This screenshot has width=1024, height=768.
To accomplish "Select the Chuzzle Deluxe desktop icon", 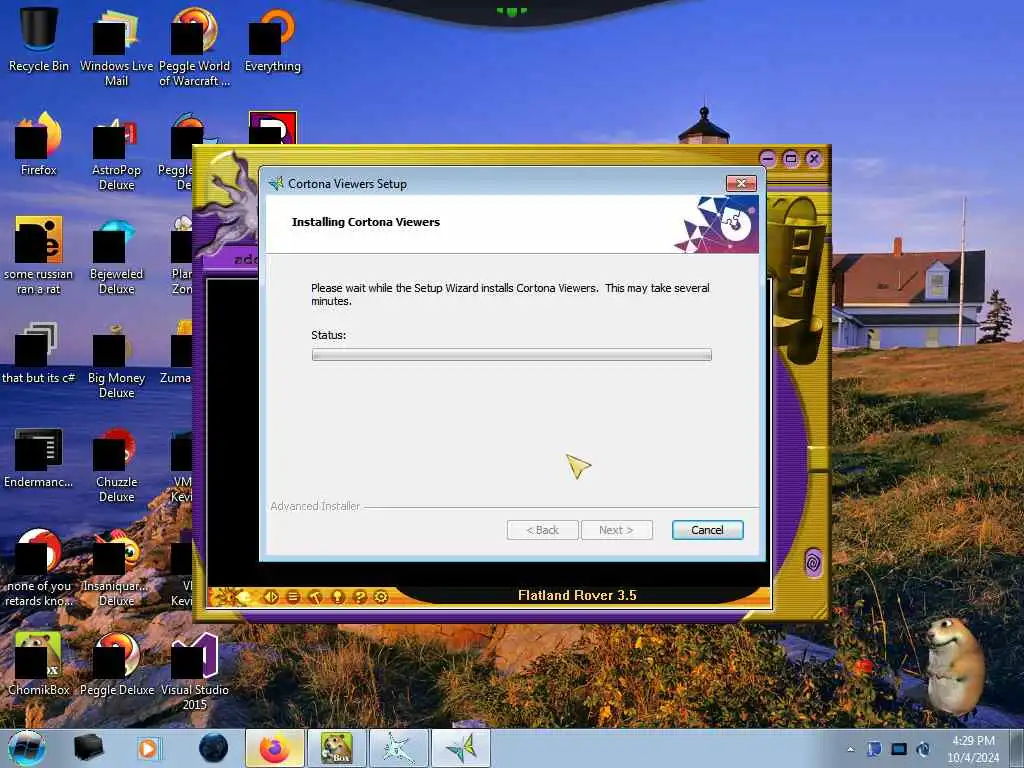I will (116, 464).
